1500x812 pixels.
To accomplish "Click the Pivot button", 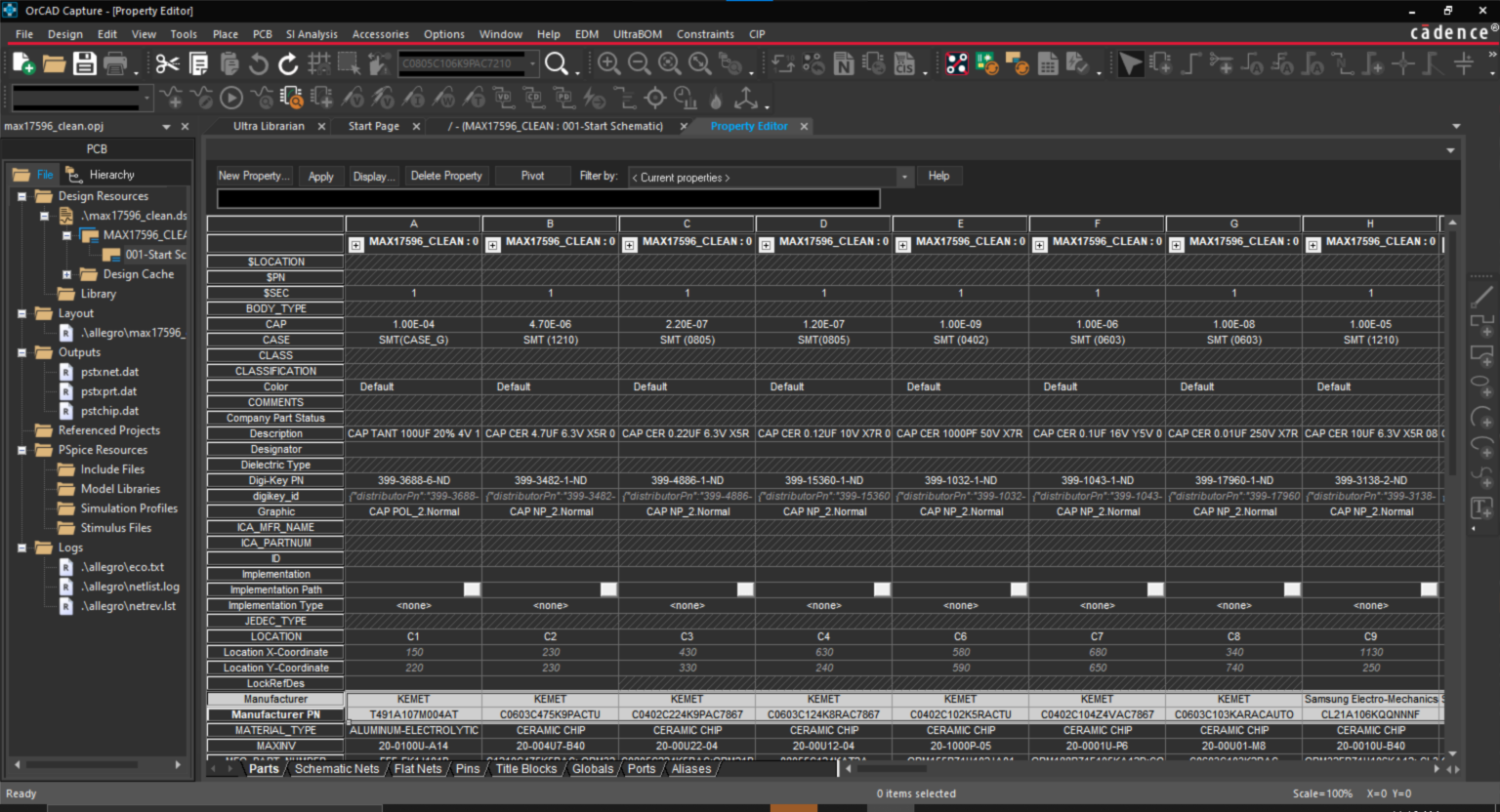I will (x=532, y=176).
